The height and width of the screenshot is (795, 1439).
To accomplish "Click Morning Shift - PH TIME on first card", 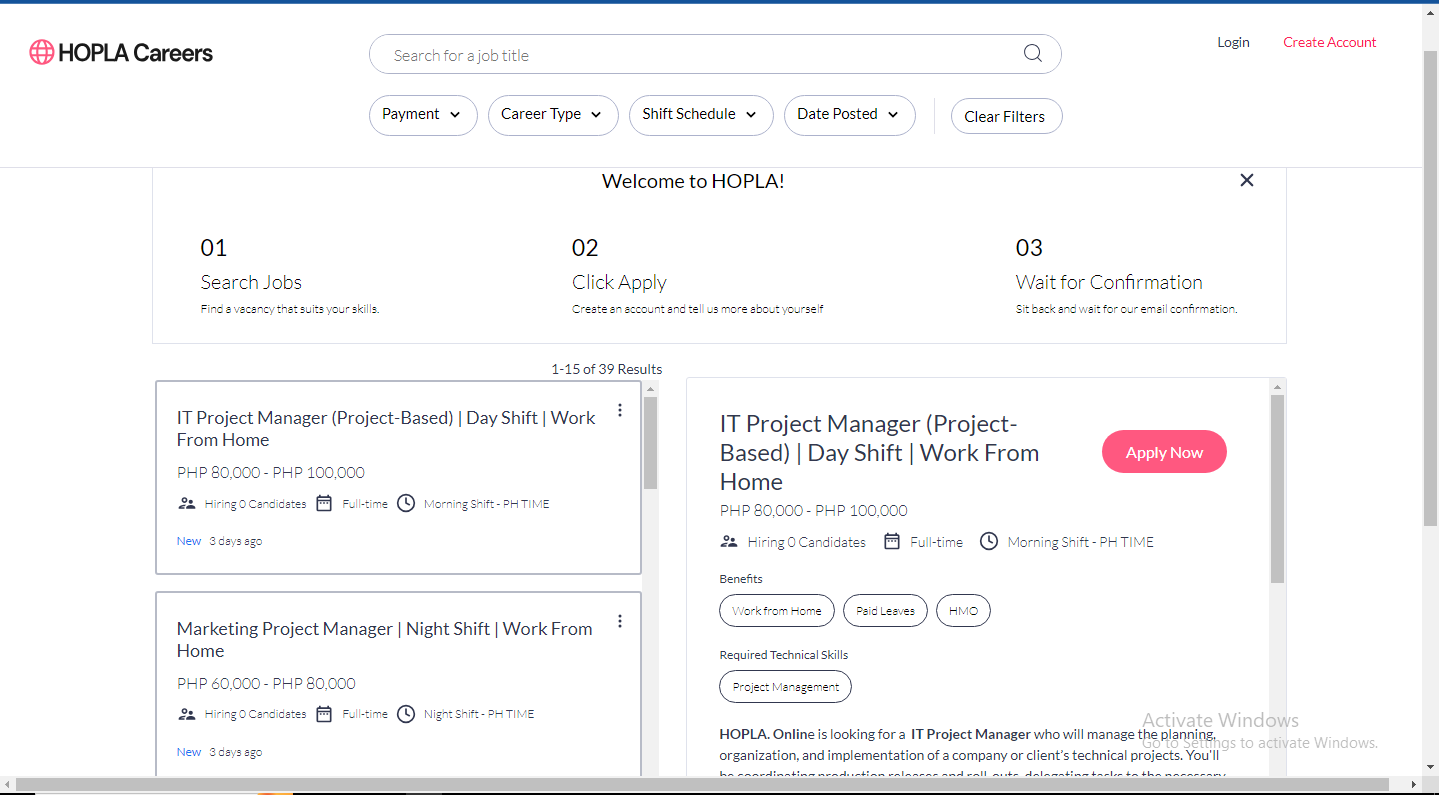I will click(487, 504).
